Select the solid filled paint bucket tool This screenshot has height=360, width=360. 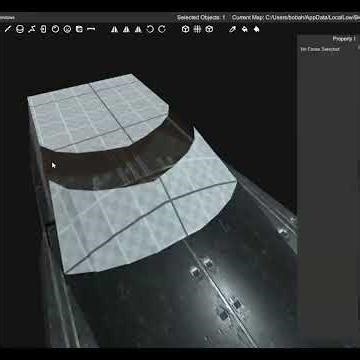pyautogui.click(x=257, y=29)
